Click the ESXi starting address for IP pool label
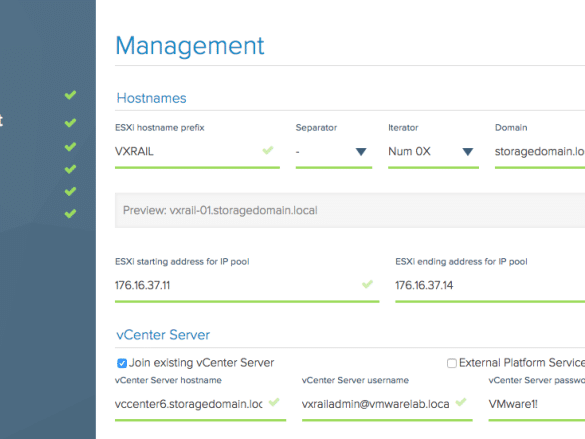Viewport: 585px width, 439px height. [182, 261]
